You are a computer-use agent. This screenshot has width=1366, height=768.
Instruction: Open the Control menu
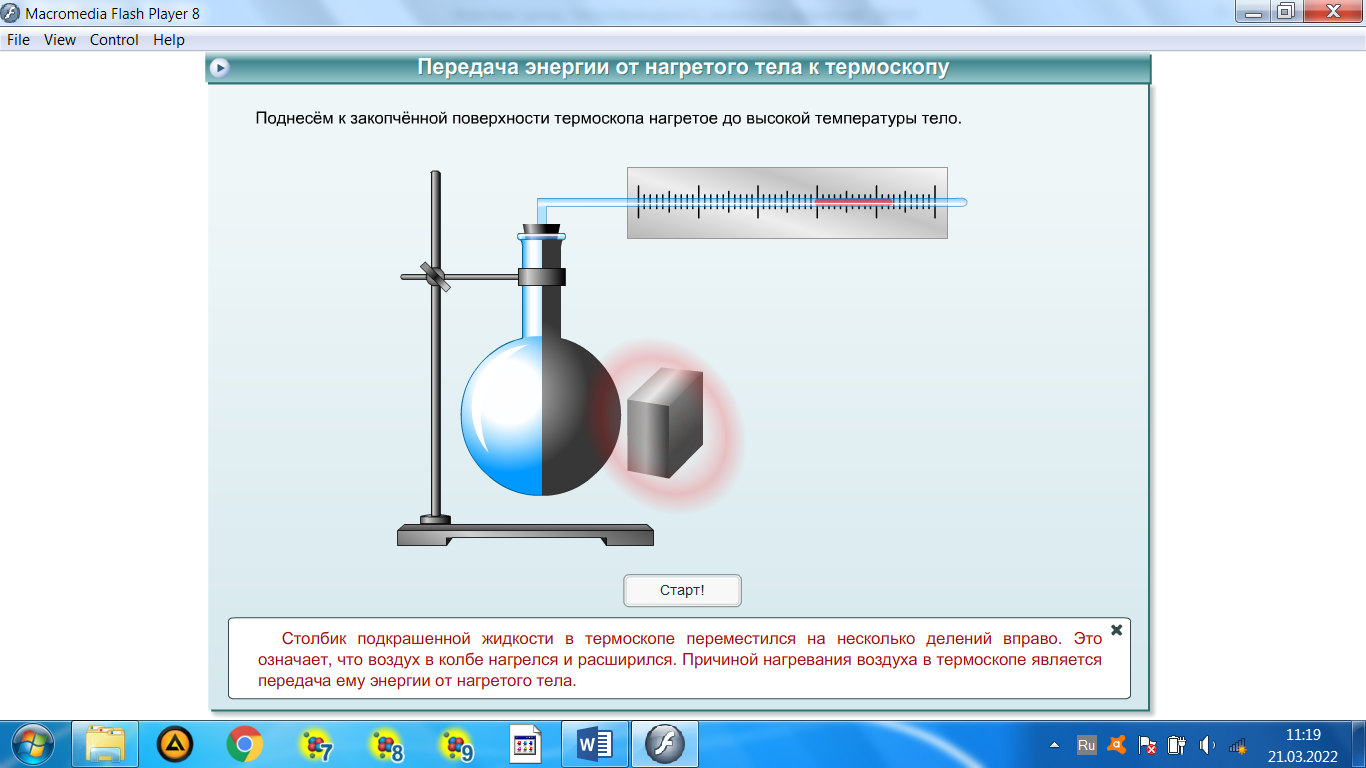(x=114, y=40)
